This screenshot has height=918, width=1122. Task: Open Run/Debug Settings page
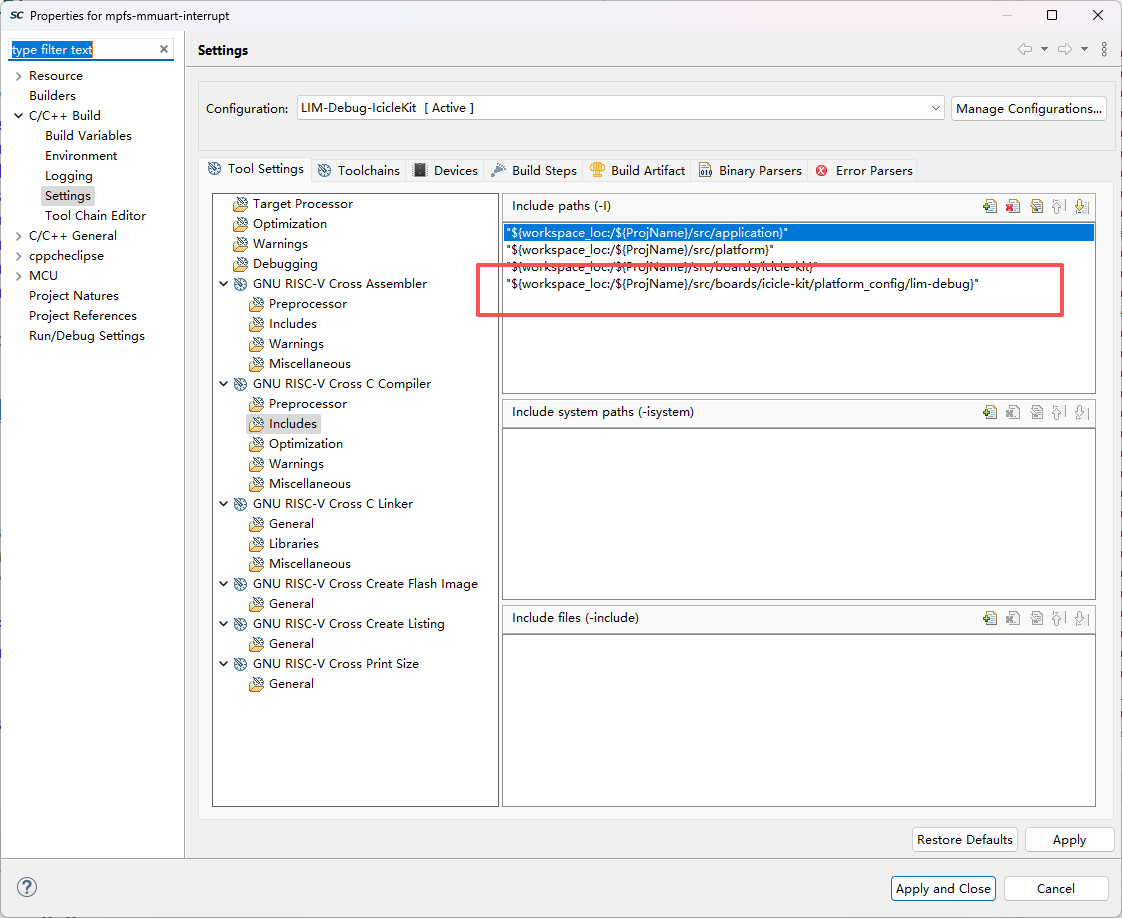tap(87, 336)
